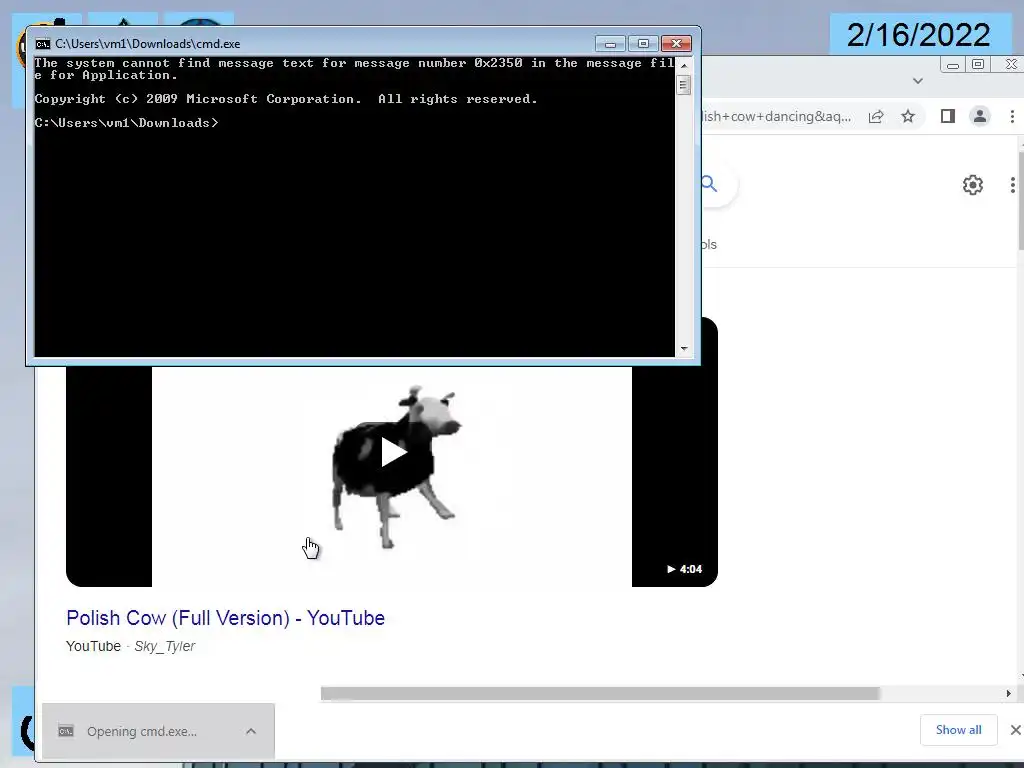Click the horizontal scrollbar right arrow

(1008, 693)
